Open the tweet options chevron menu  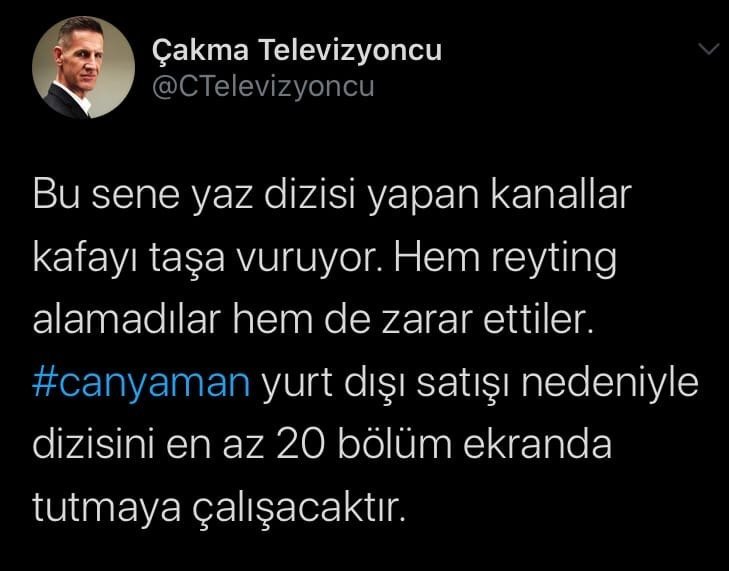click(709, 49)
